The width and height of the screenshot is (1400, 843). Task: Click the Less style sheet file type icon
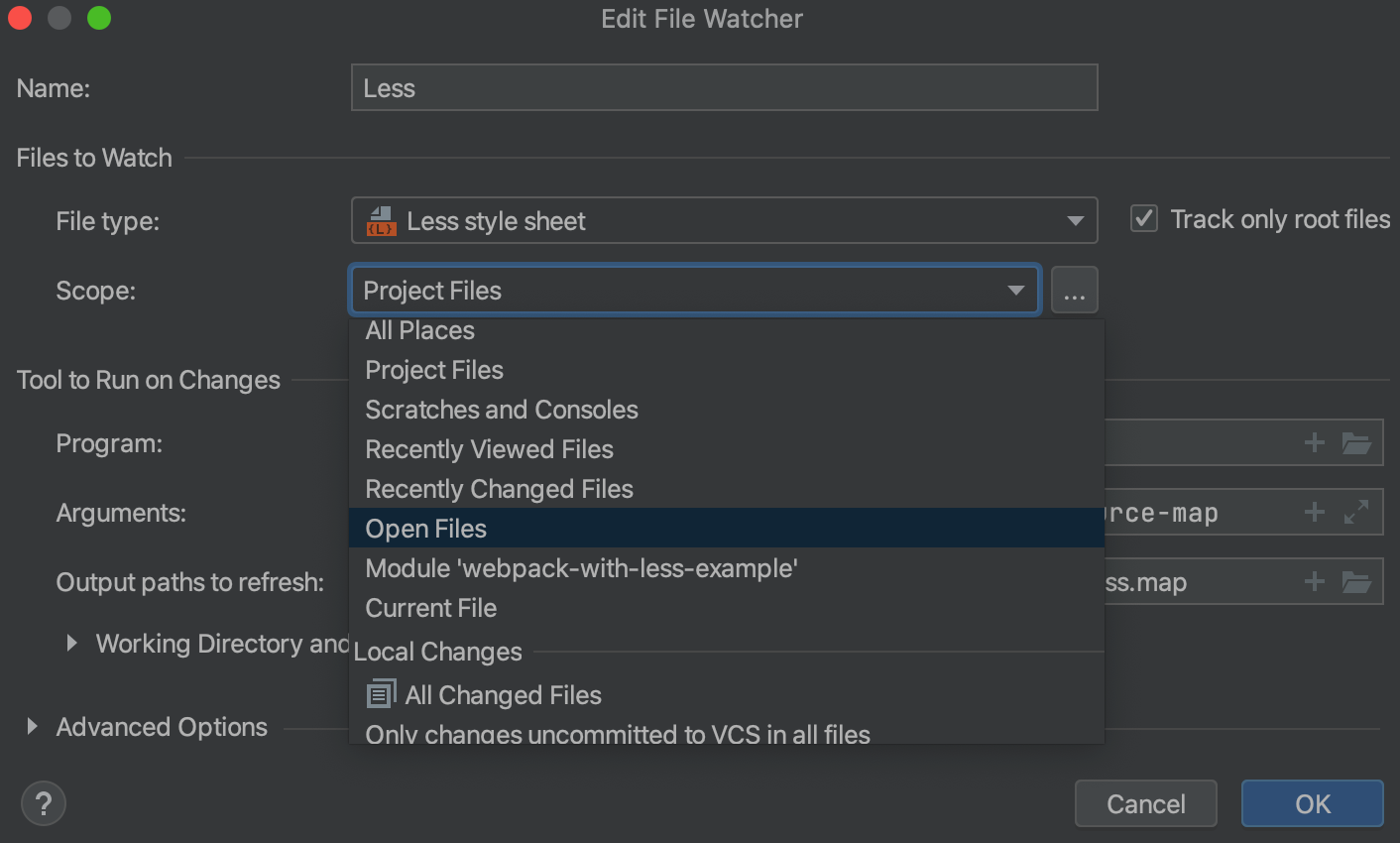point(382,220)
